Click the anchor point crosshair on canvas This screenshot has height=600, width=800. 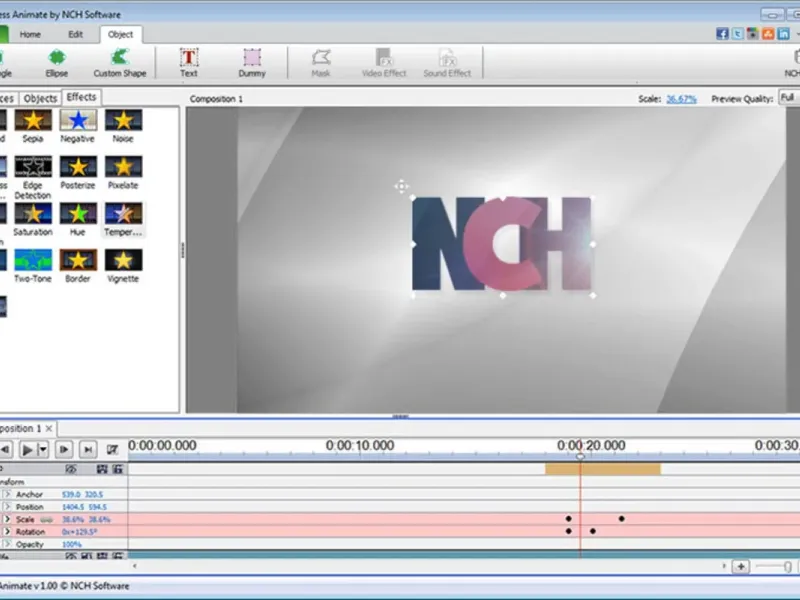point(402,186)
